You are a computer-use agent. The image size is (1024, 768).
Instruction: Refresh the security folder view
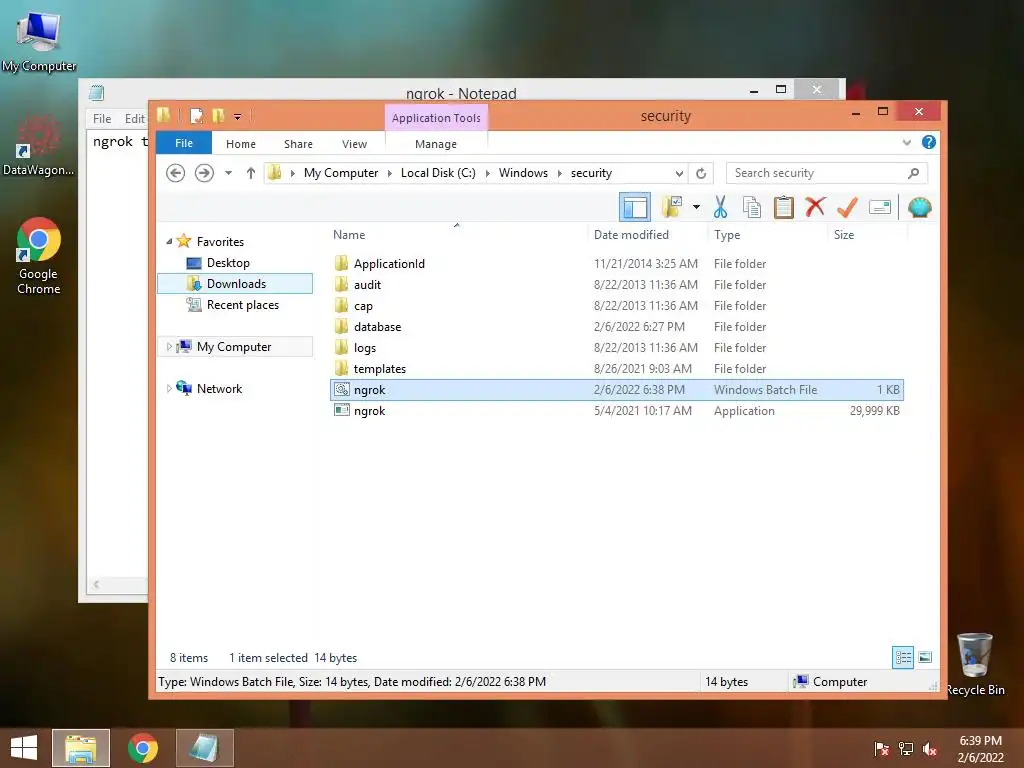pos(701,173)
